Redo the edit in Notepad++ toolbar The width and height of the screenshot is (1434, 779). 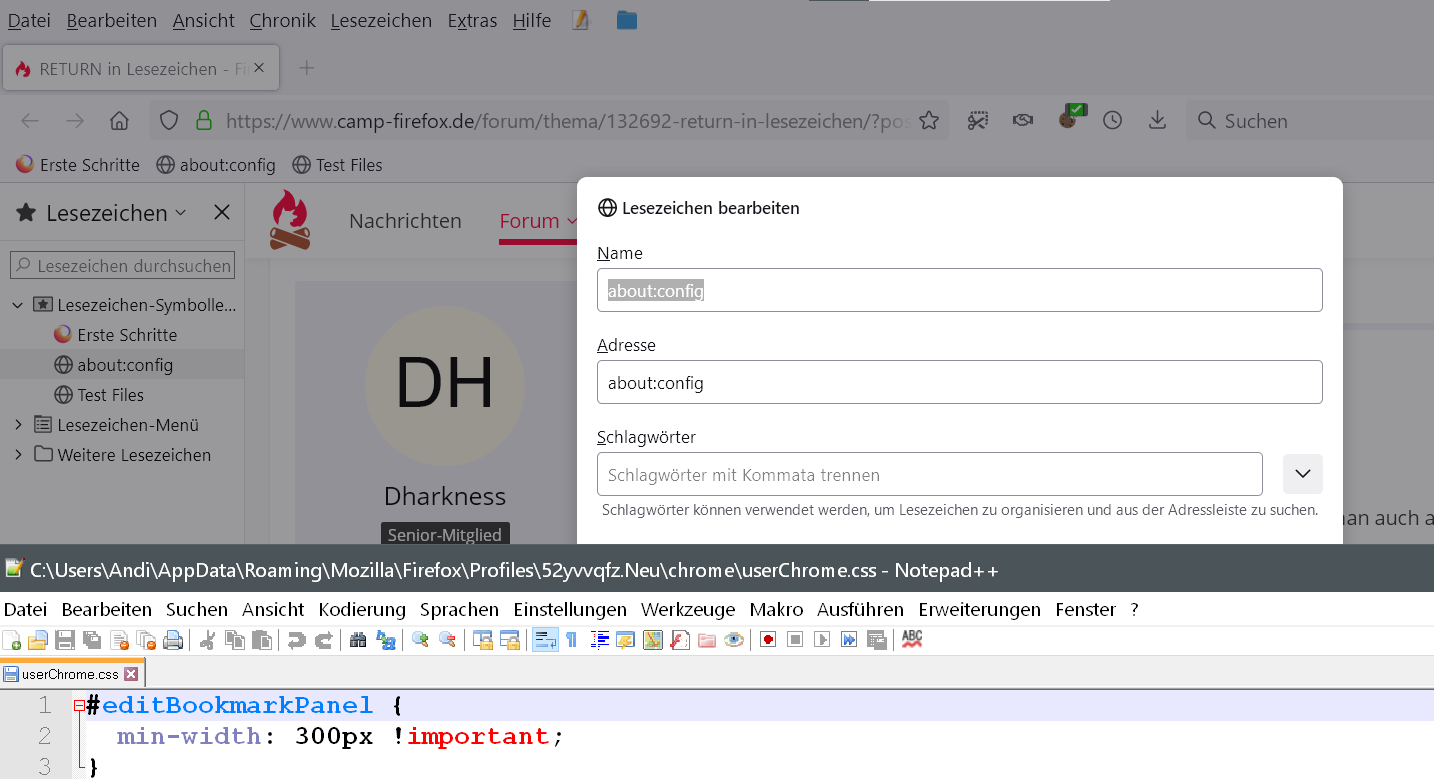pos(324,640)
